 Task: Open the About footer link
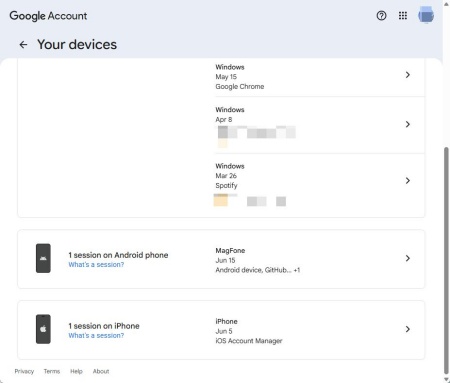click(x=101, y=371)
